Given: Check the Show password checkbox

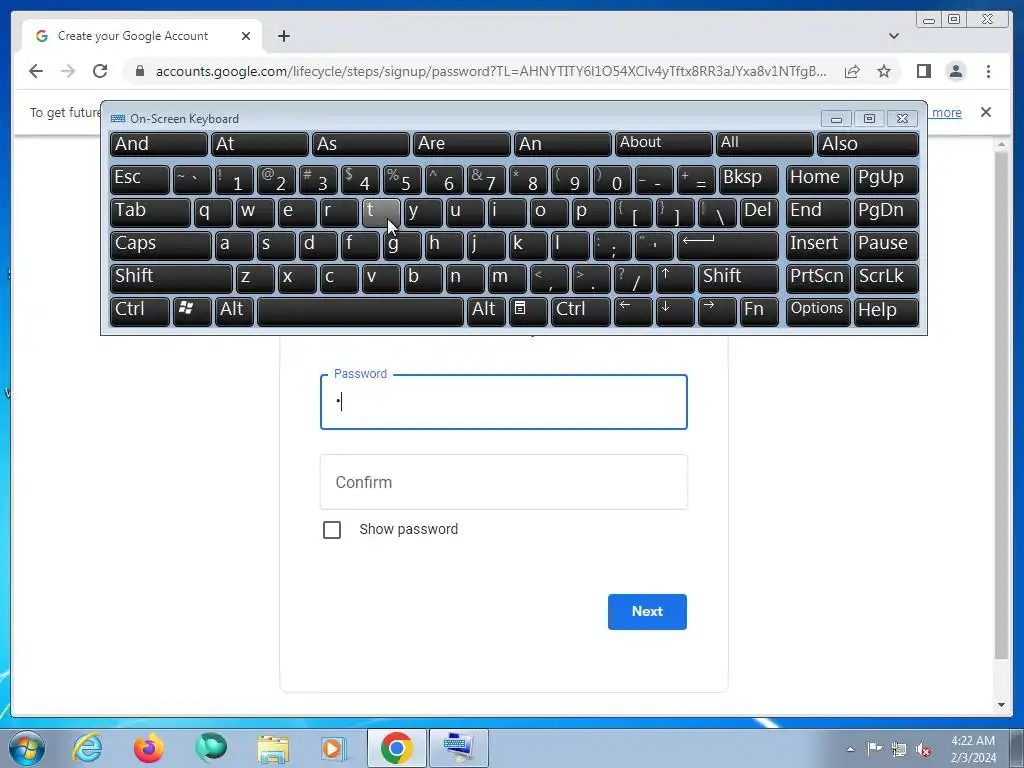Looking at the screenshot, I should click(x=332, y=530).
